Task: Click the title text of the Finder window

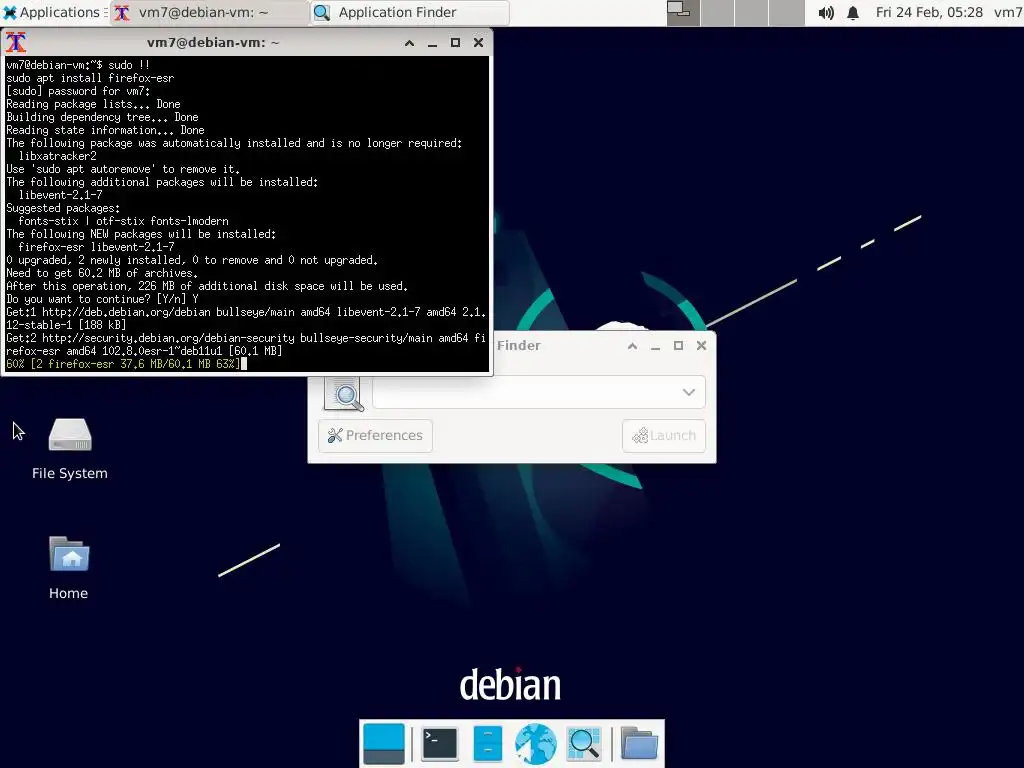Action: pyautogui.click(x=519, y=345)
